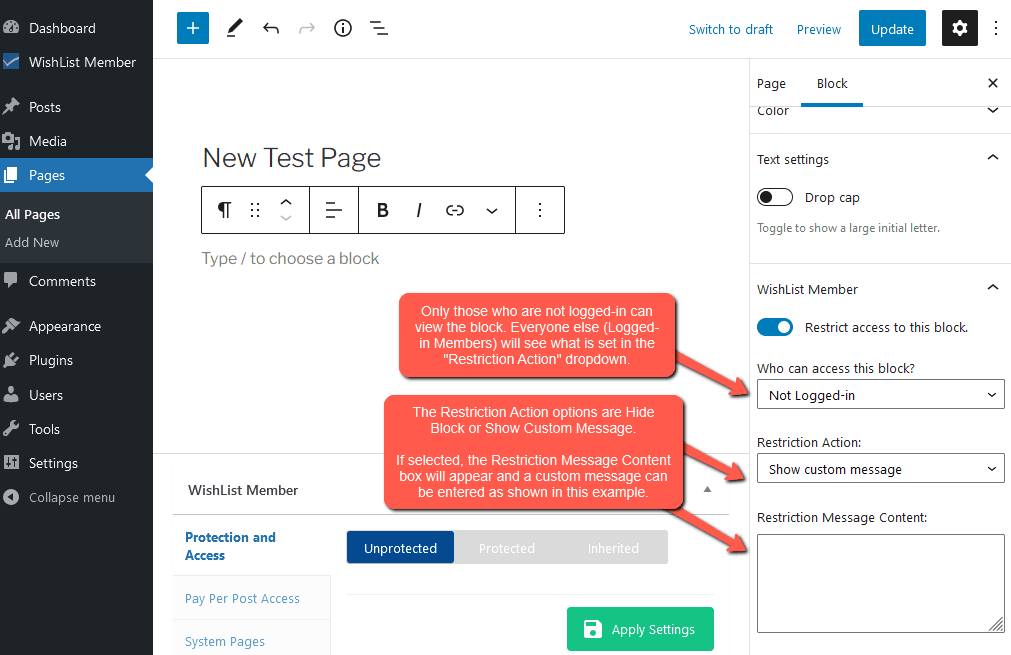Collapse the Text settings panel
1011x655 pixels.
coord(993,158)
